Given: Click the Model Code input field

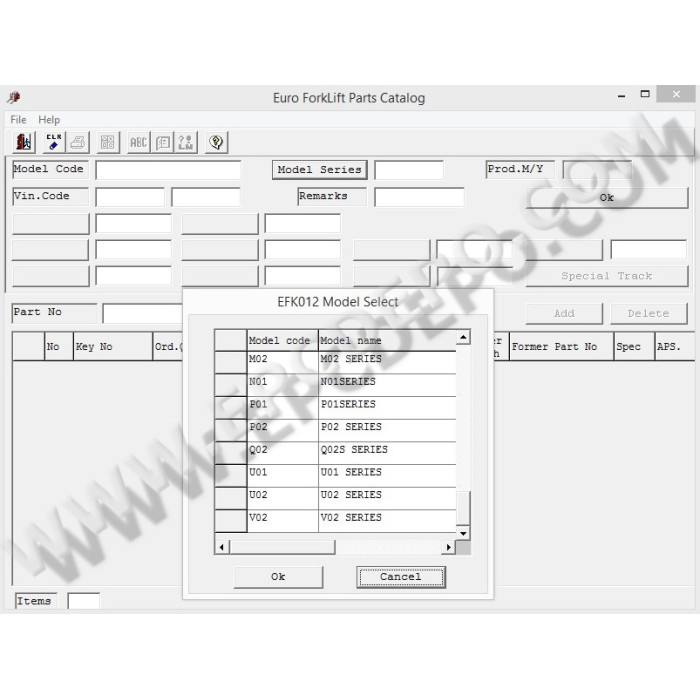Looking at the screenshot, I should (168, 170).
